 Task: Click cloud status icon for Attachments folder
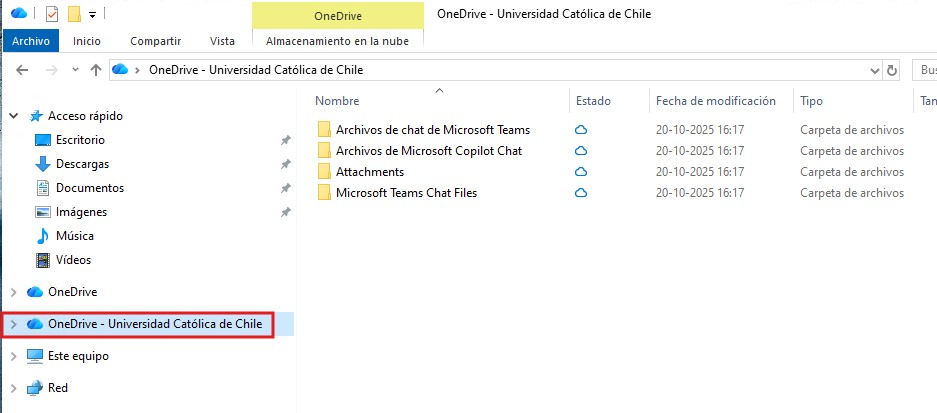(580, 172)
